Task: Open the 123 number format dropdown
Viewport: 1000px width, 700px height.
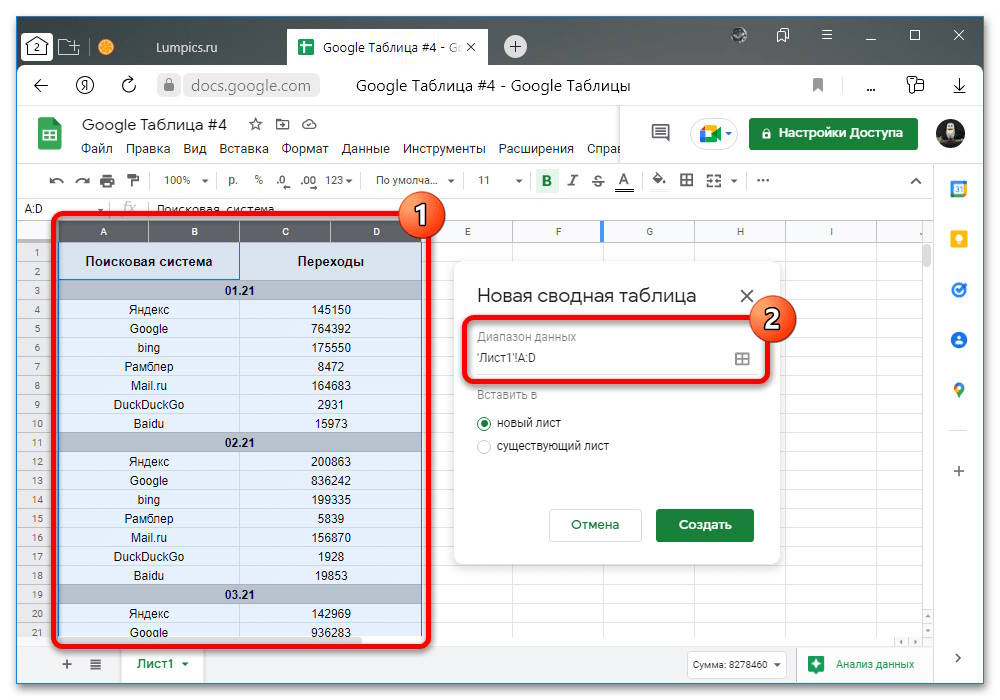Action: pos(339,180)
